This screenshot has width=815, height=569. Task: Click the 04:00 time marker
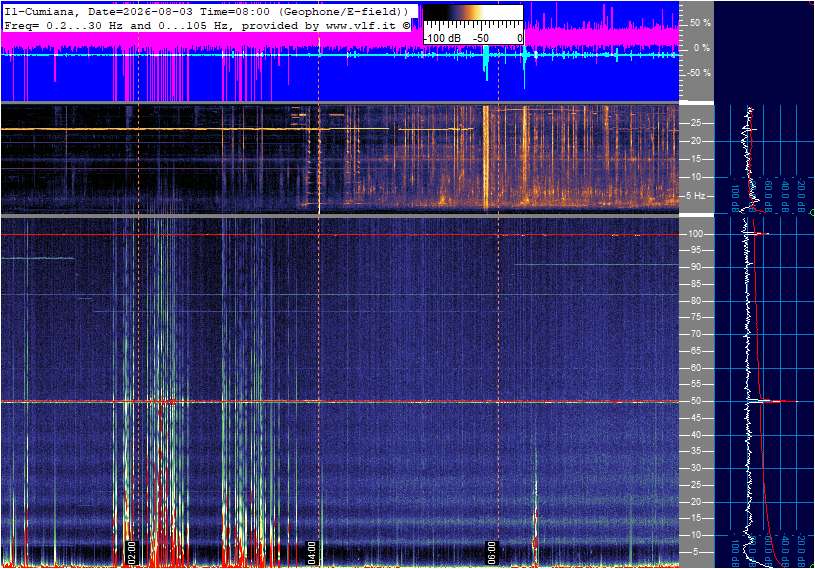pos(311,552)
